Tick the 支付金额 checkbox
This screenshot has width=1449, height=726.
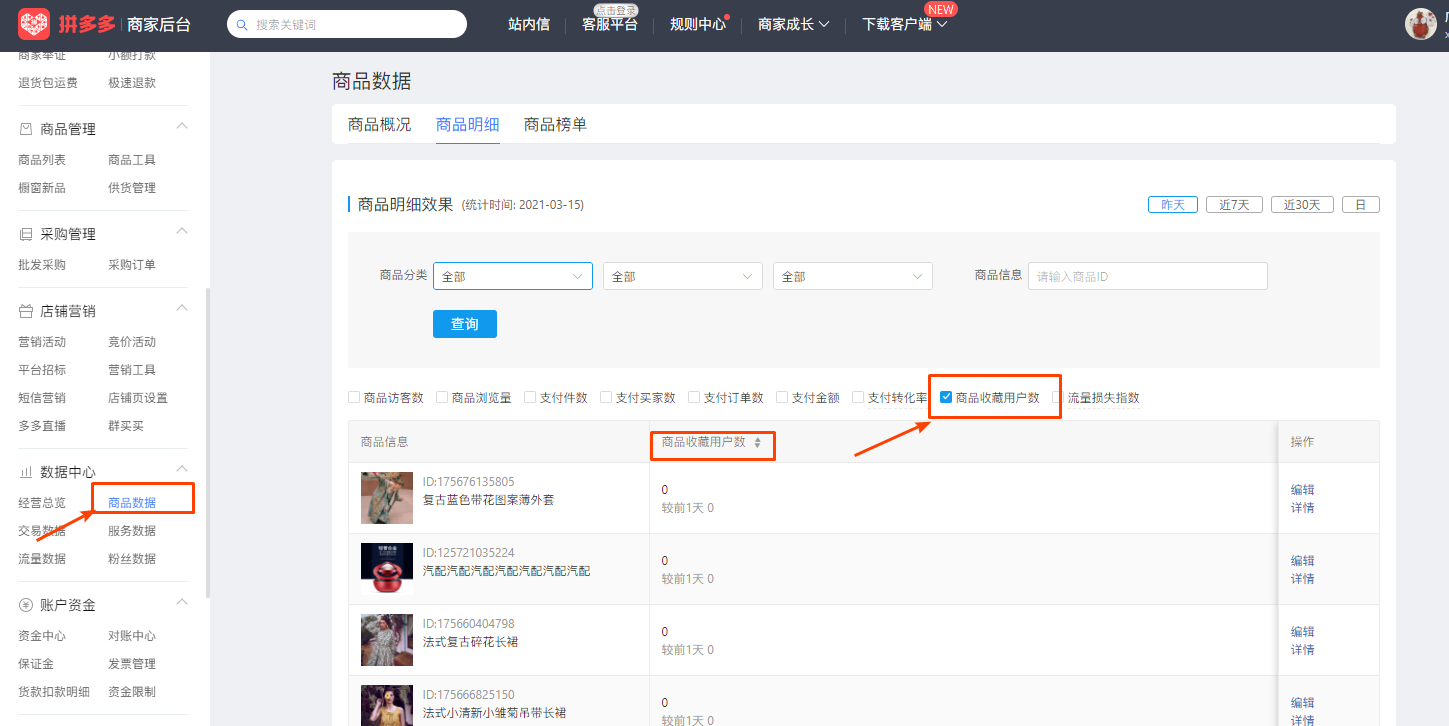point(782,397)
